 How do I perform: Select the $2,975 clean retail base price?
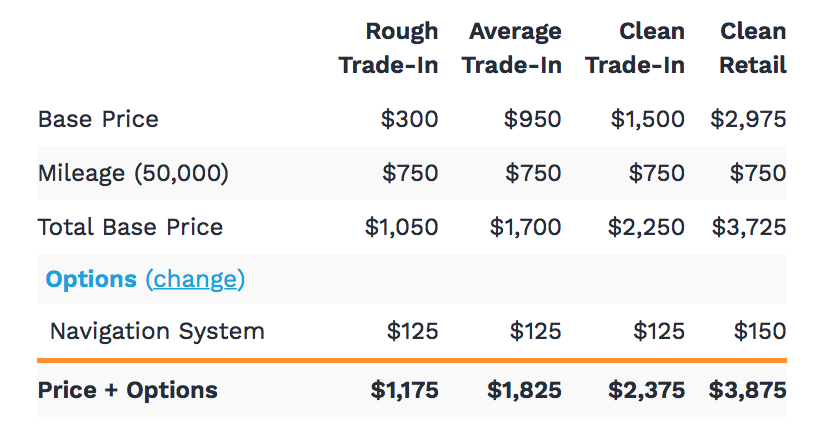click(748, 119)
